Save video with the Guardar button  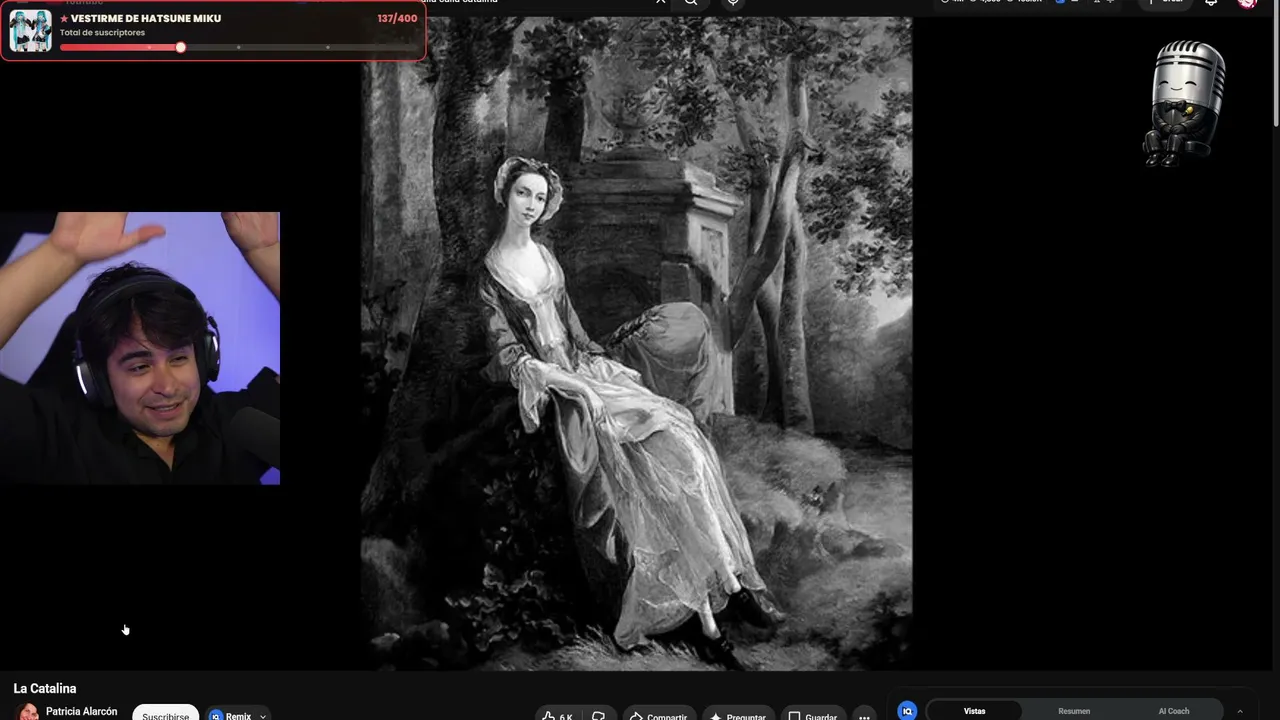coord(813,715)
